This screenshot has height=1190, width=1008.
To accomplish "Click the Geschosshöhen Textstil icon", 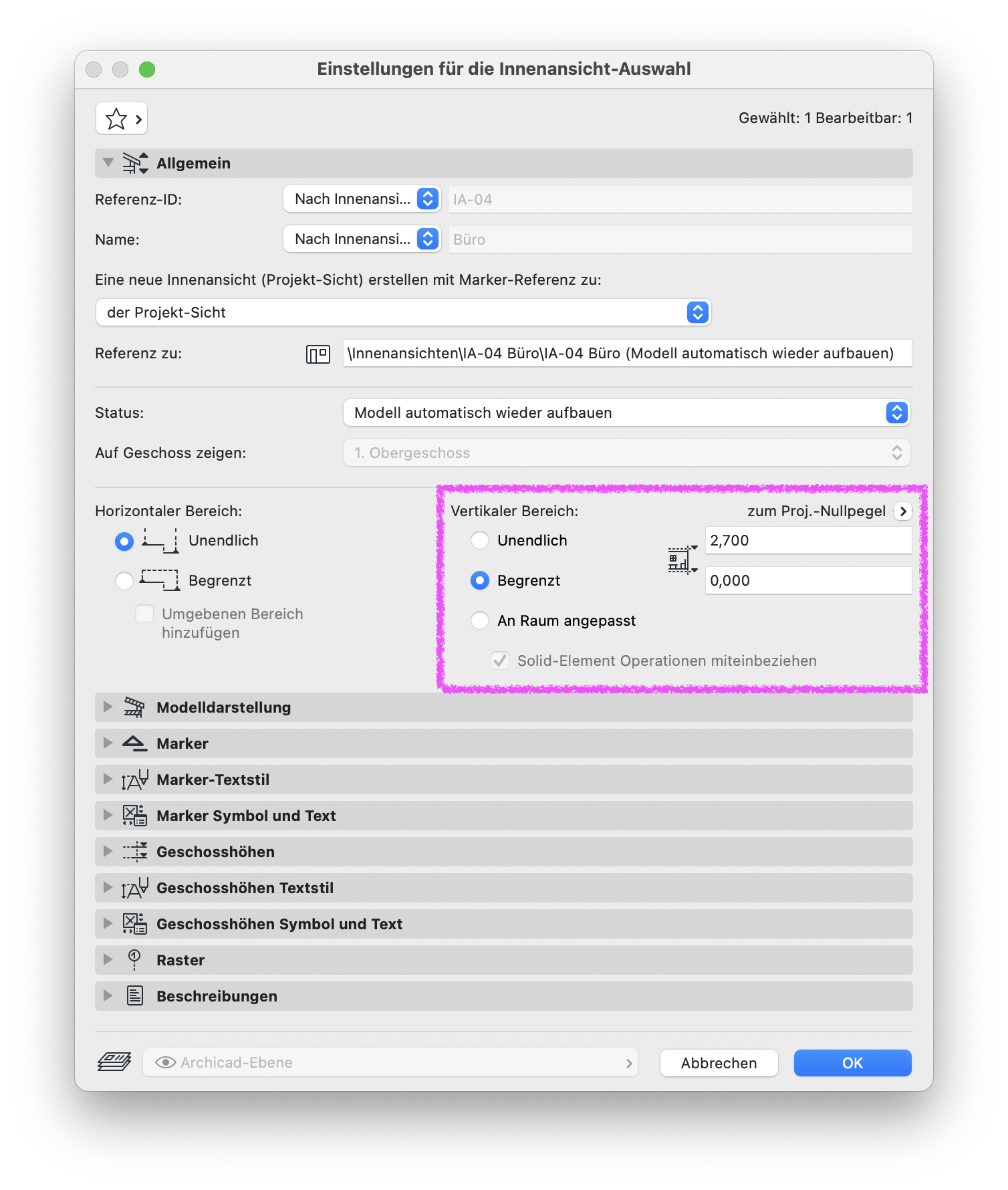I will click(134, 888).
